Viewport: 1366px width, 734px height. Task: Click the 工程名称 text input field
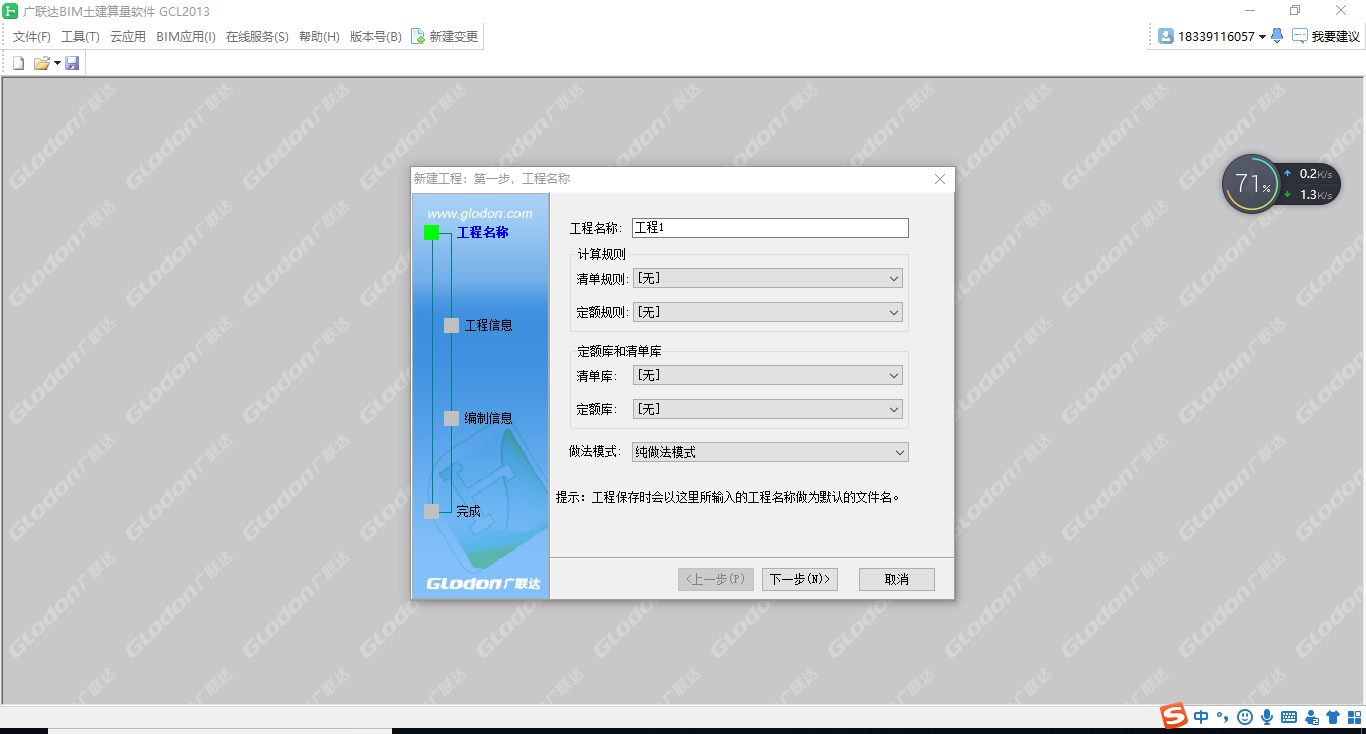tap(770, 228)
